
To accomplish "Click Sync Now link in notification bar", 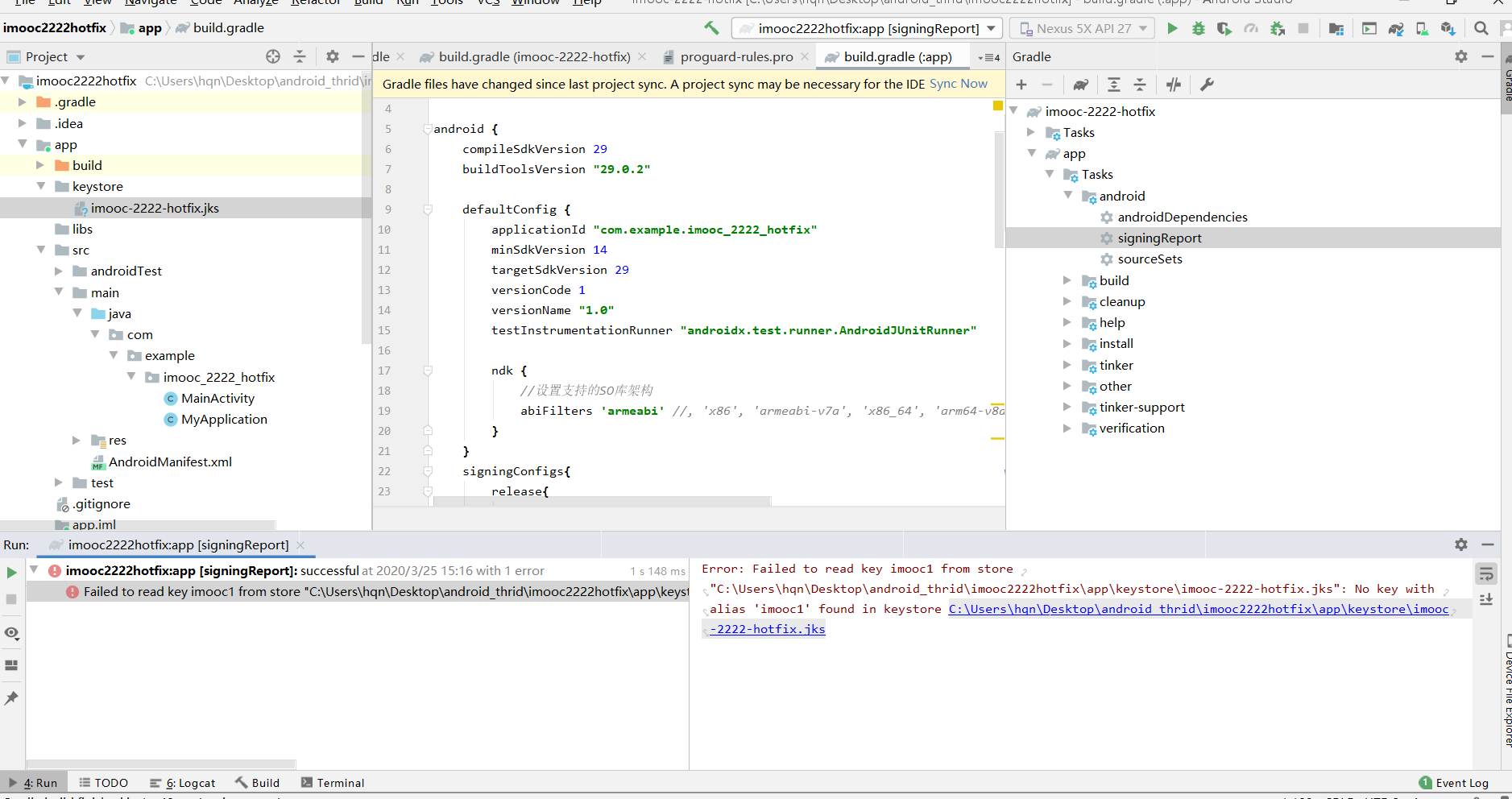I will (x=958, y=84).
